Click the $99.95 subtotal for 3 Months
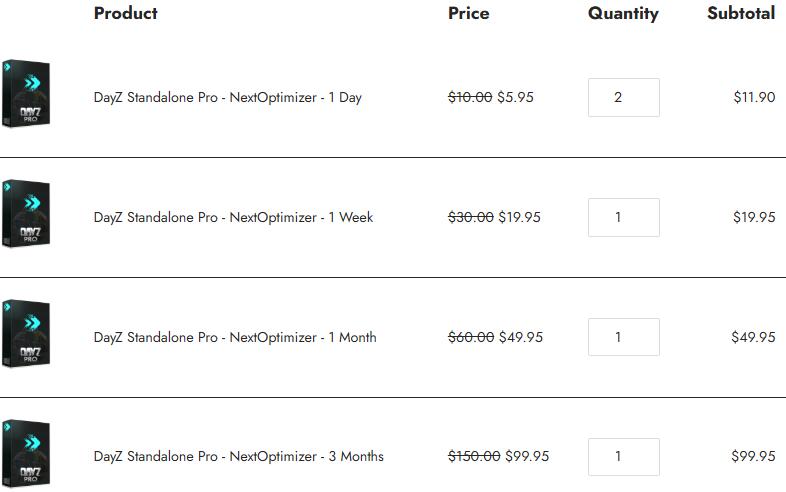This screenshot has width=786, height=492. pyautogui.click(x=753, y=456)
